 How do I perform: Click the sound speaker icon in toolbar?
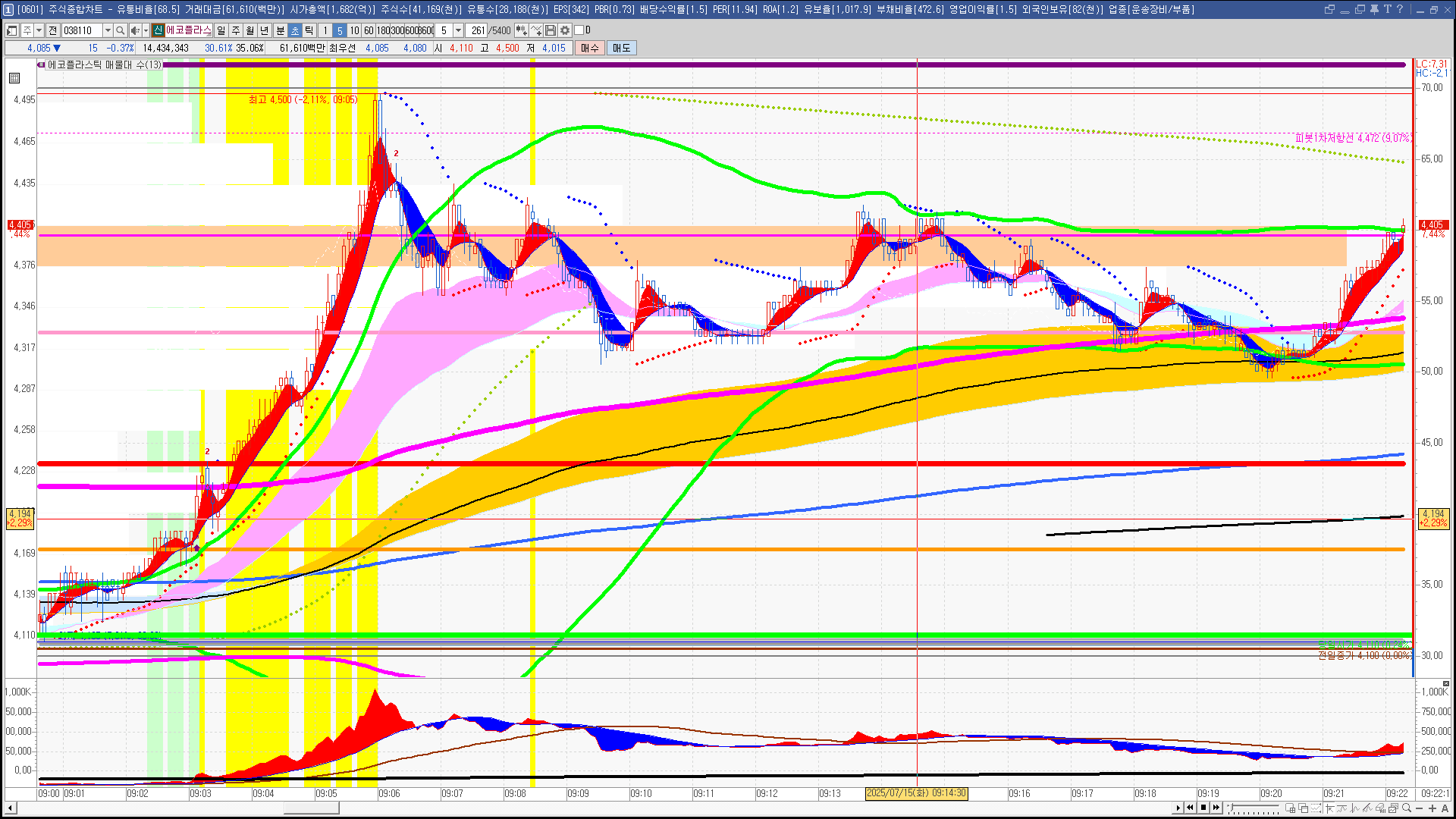134,30
